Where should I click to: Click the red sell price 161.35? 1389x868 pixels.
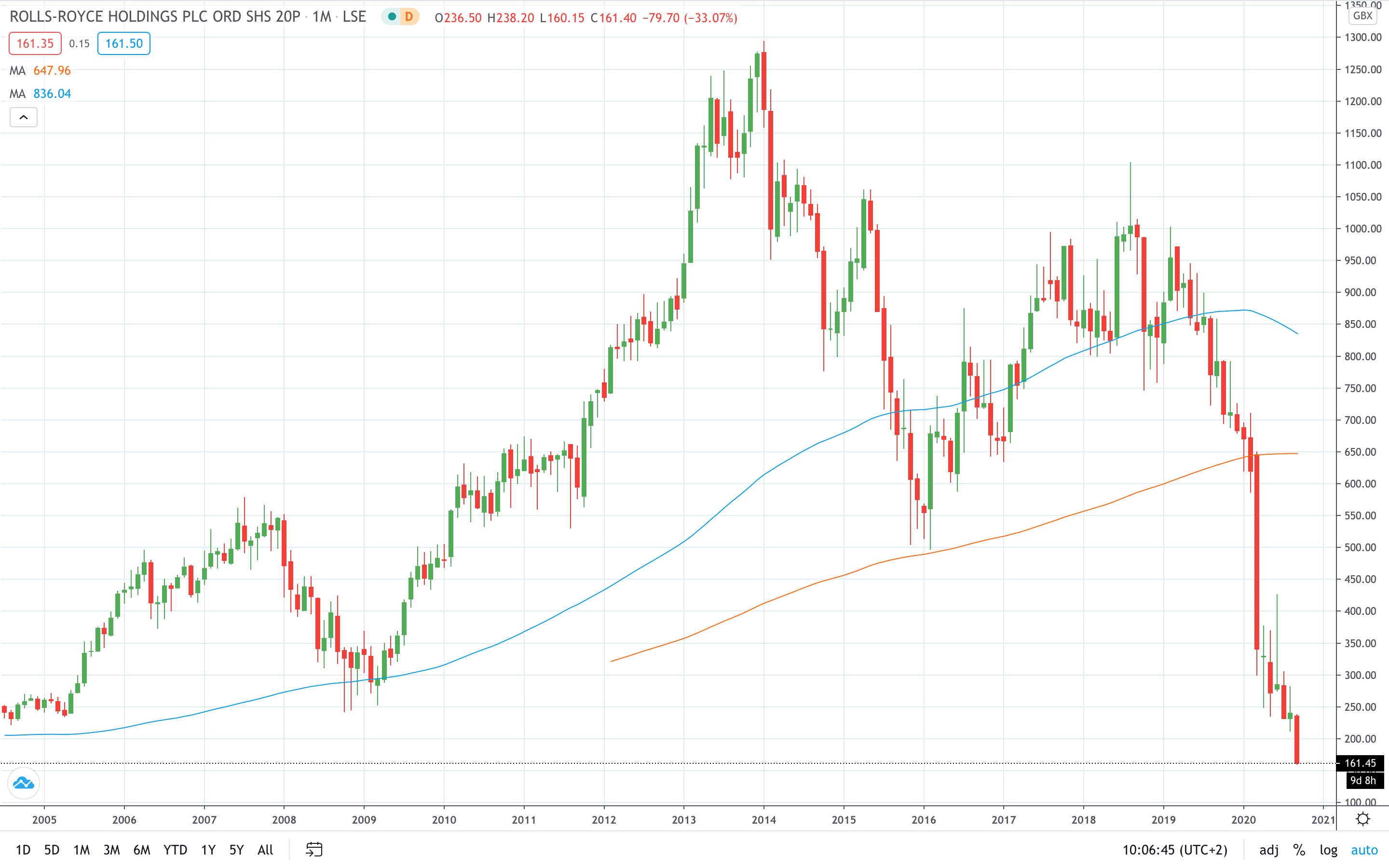(35, 43)
